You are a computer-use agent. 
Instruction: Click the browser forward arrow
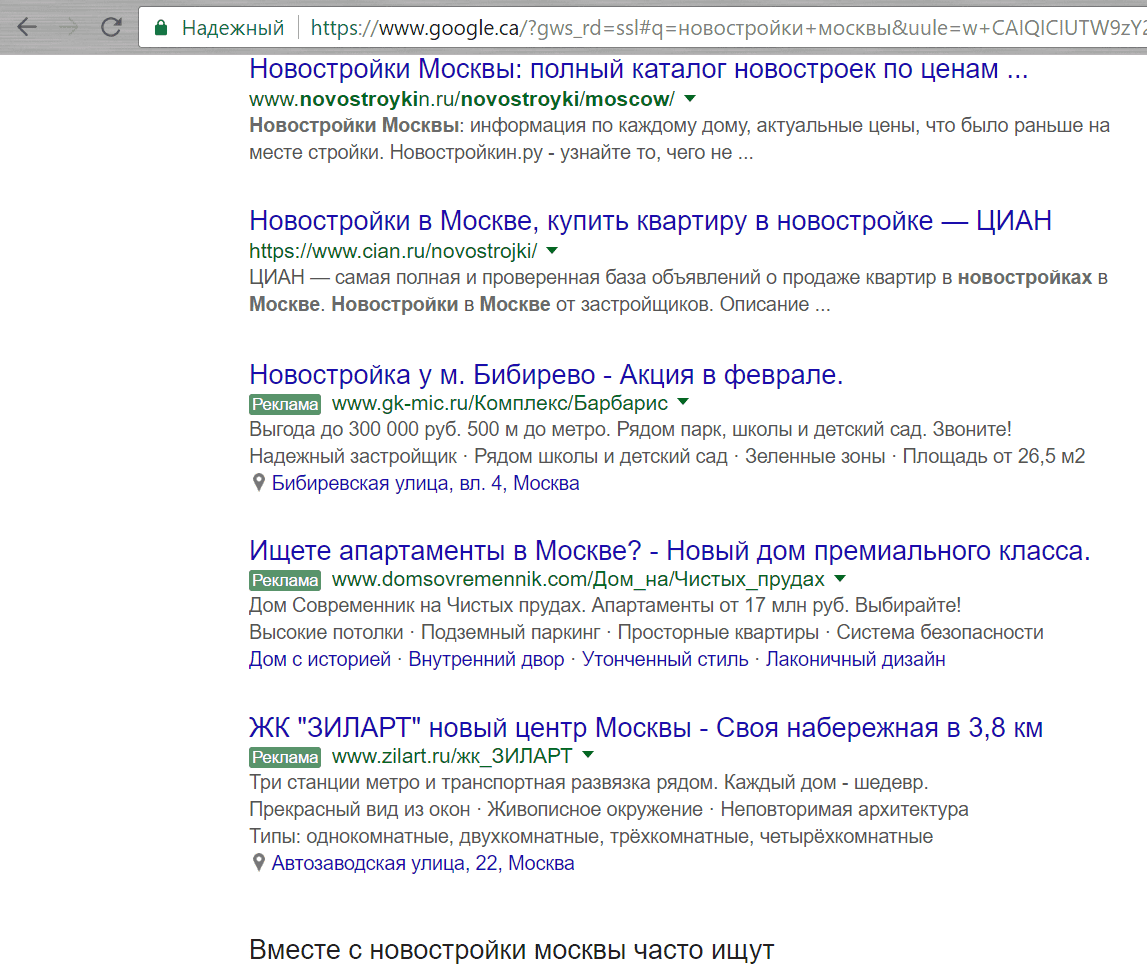point(69,27)
